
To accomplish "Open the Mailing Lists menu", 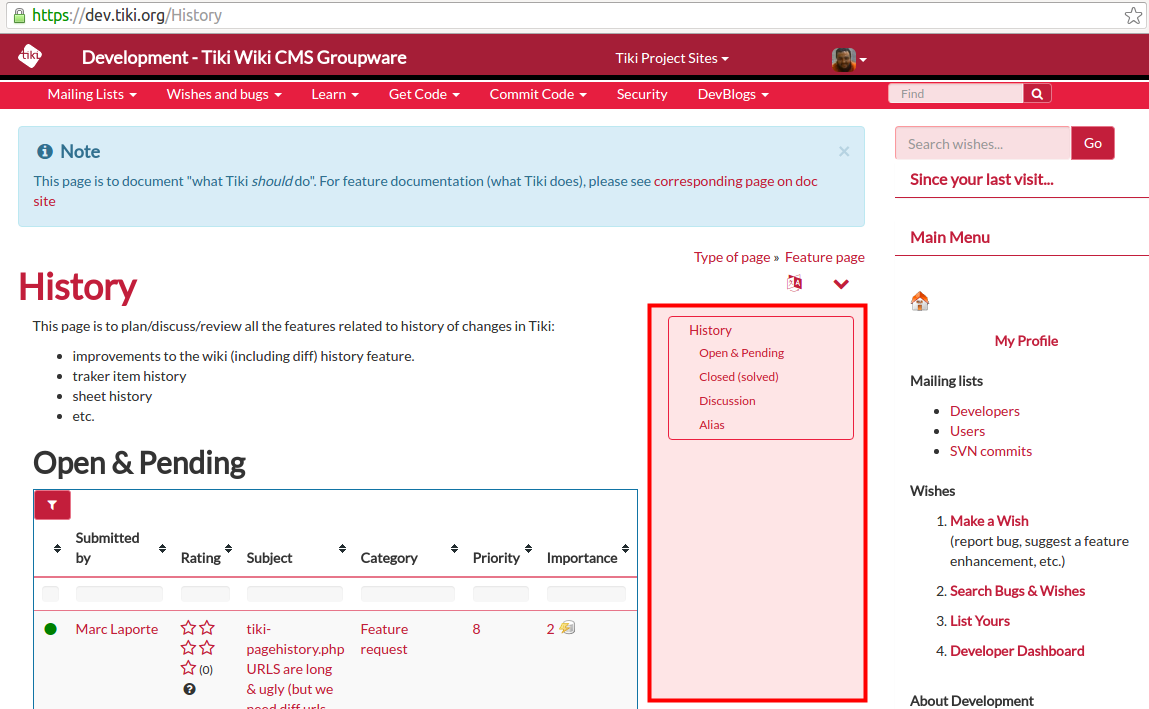I will pos(92,94).
